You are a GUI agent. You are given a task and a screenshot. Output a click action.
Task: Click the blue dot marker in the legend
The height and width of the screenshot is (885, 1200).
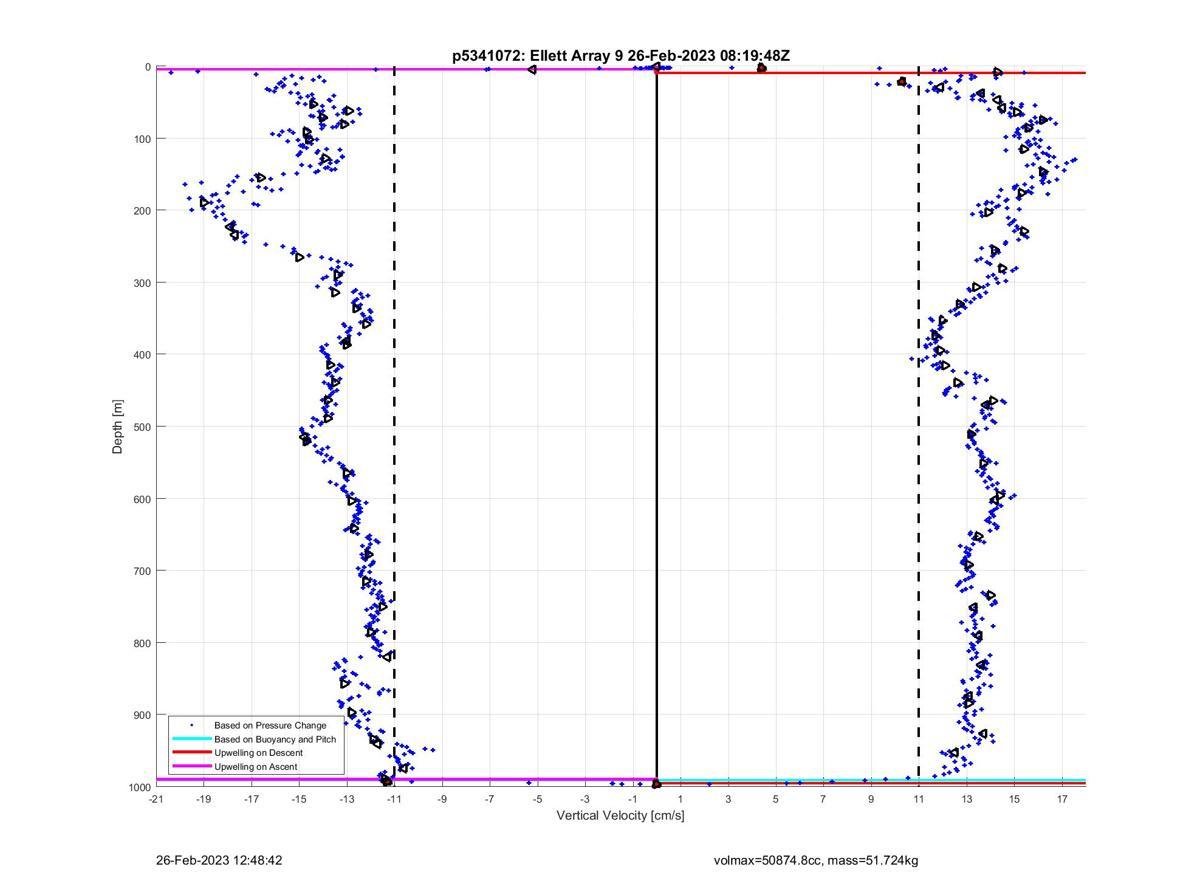click(192, 725)
